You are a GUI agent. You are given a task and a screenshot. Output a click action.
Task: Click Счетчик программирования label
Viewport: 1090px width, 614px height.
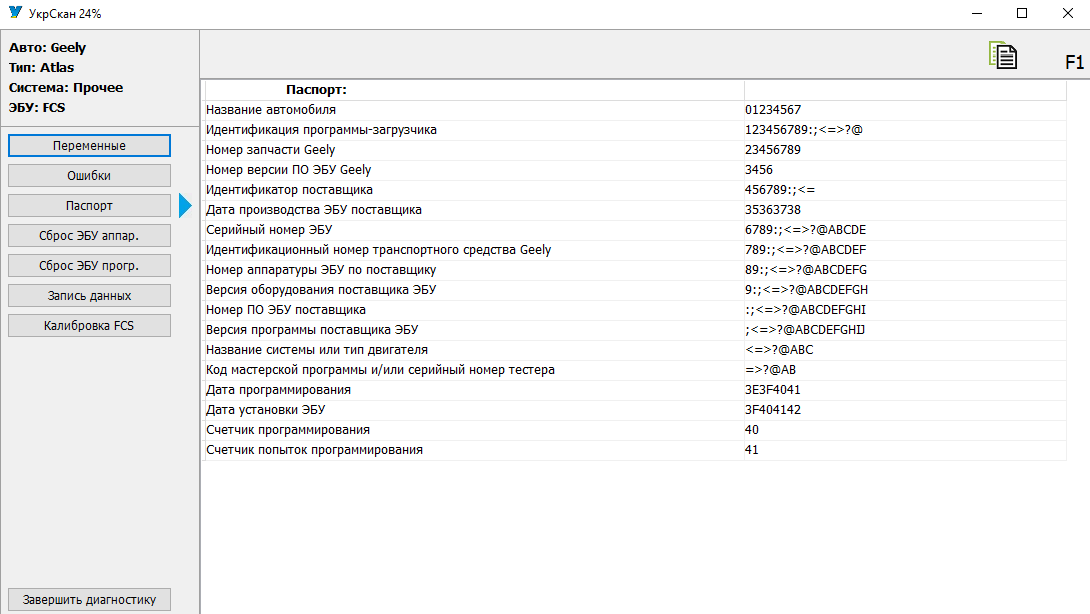pyautogui.click(x=288, y=430)
